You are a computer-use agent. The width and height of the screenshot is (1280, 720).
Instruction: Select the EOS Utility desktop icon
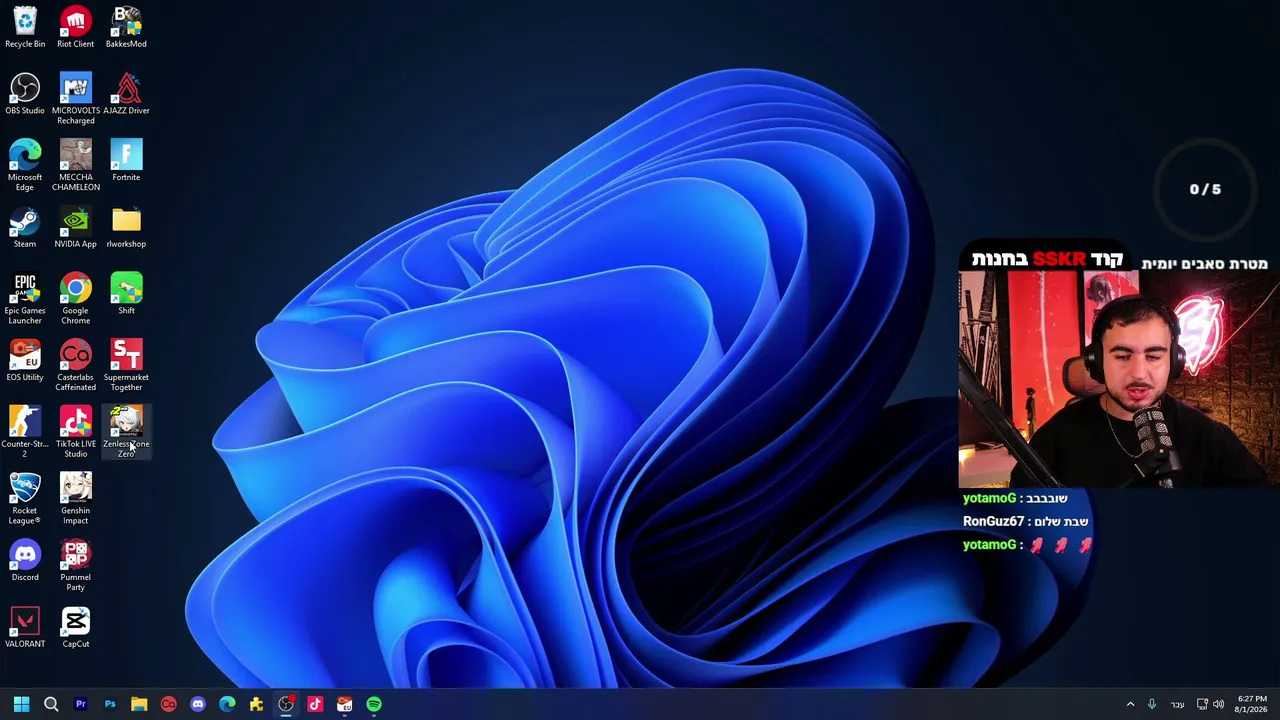[x=25, y=361]
